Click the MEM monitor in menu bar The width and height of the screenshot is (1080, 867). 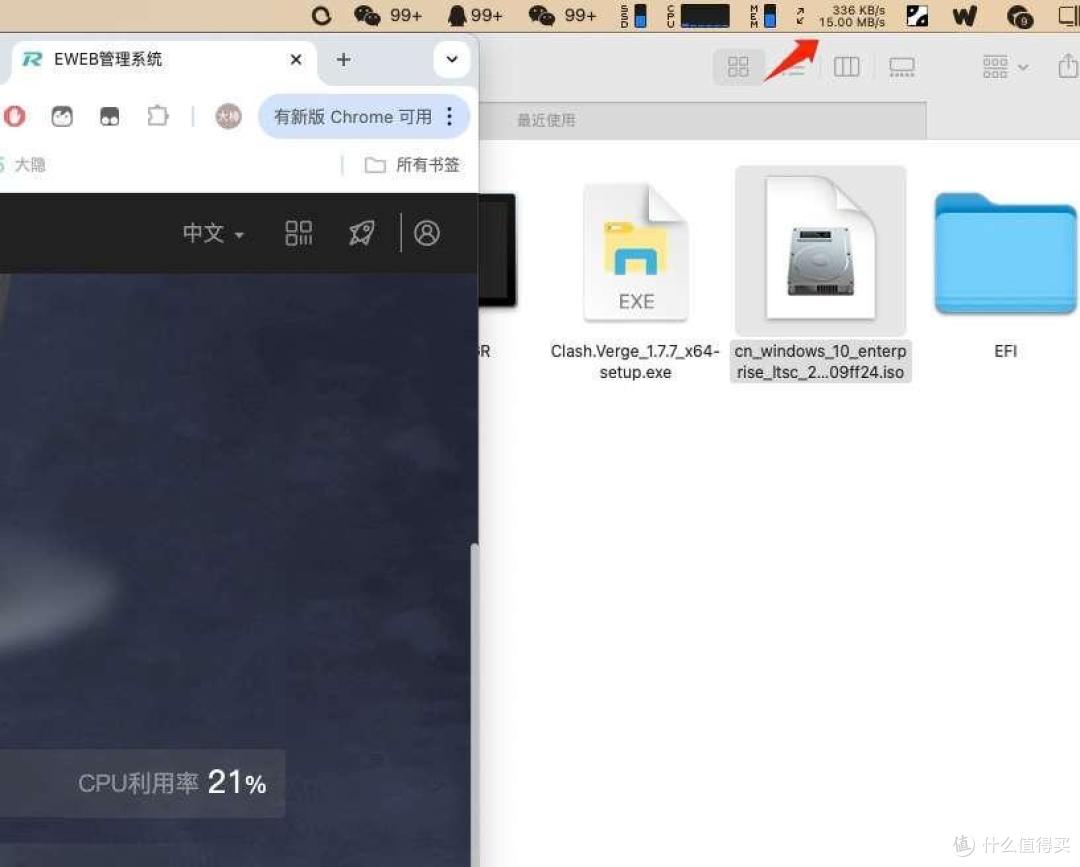763,16
